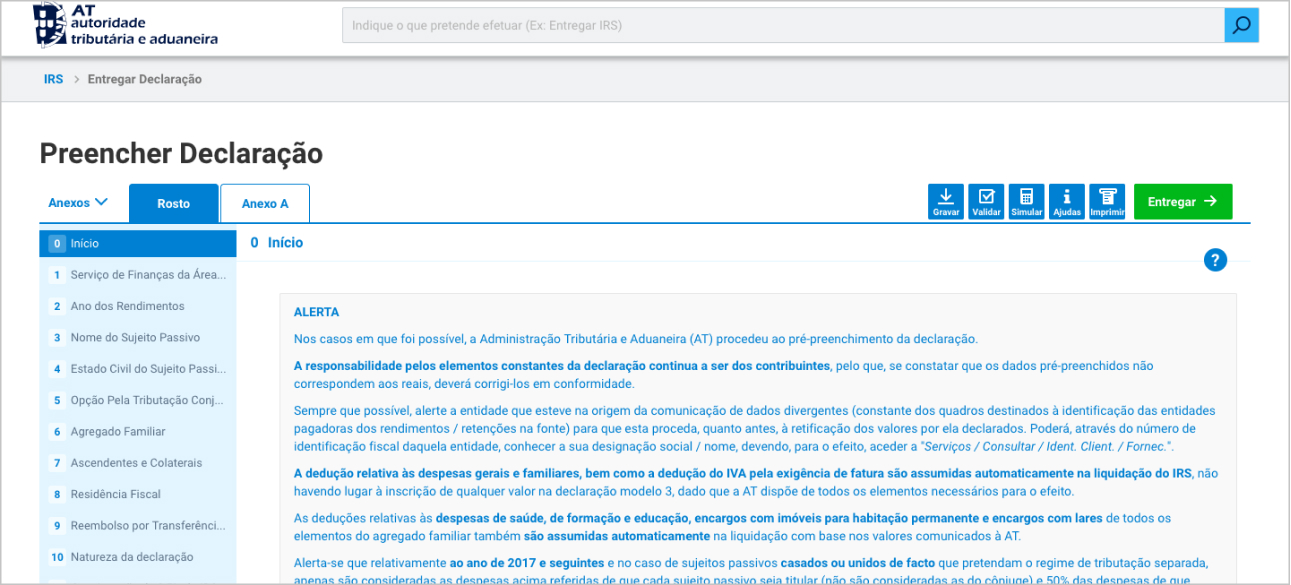Click the Imprimir printer icon
This screenshot has width=1291, height=585.
point(1107,201)
